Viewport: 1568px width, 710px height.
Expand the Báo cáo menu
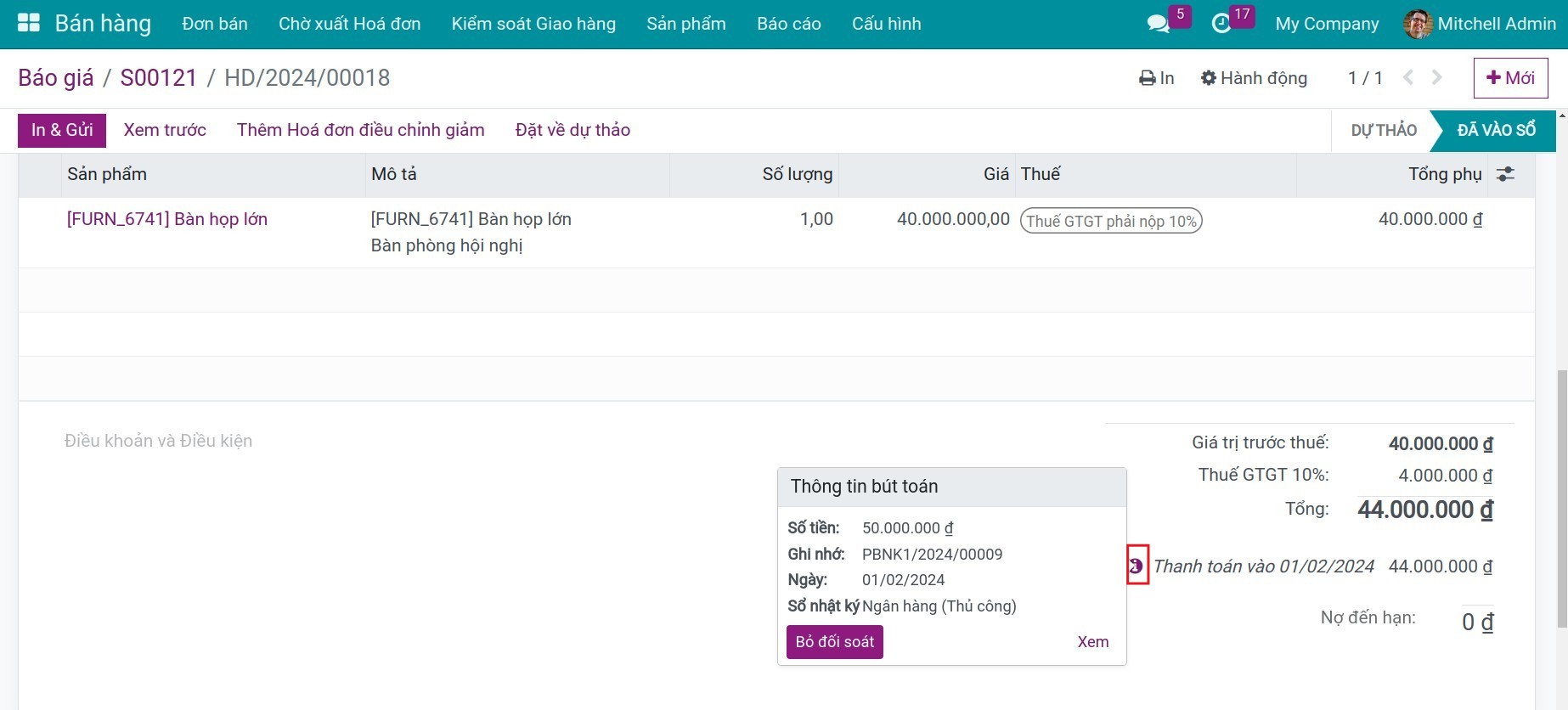(x=788, y=24)
